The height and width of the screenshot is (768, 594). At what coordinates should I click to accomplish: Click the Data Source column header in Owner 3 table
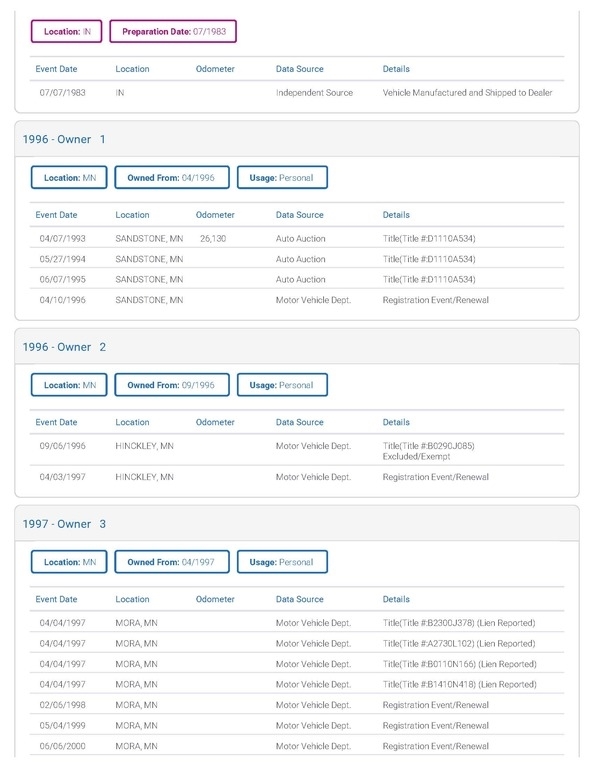[x=300, y=599]
